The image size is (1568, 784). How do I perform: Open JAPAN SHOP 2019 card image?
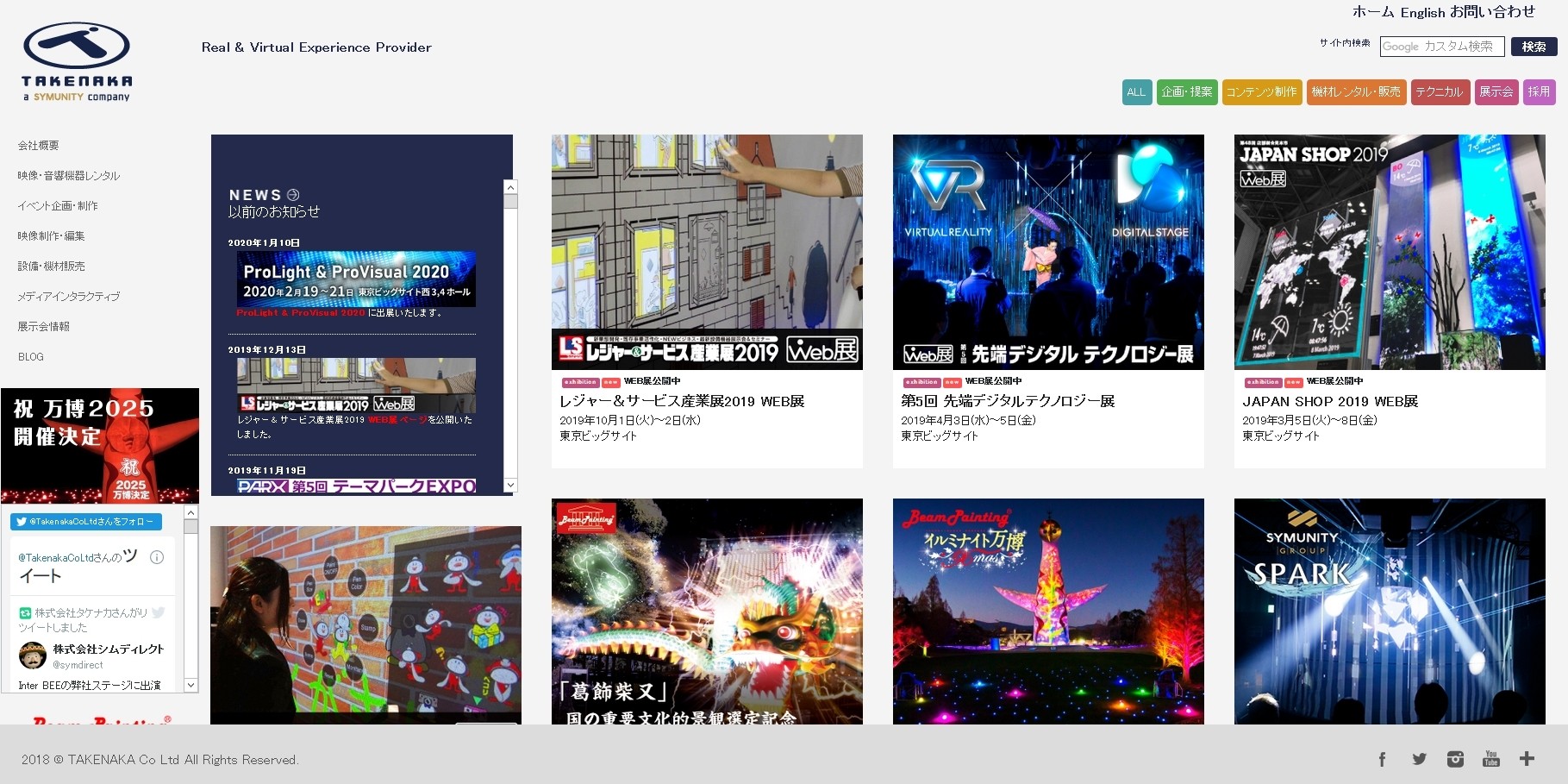1390,252
